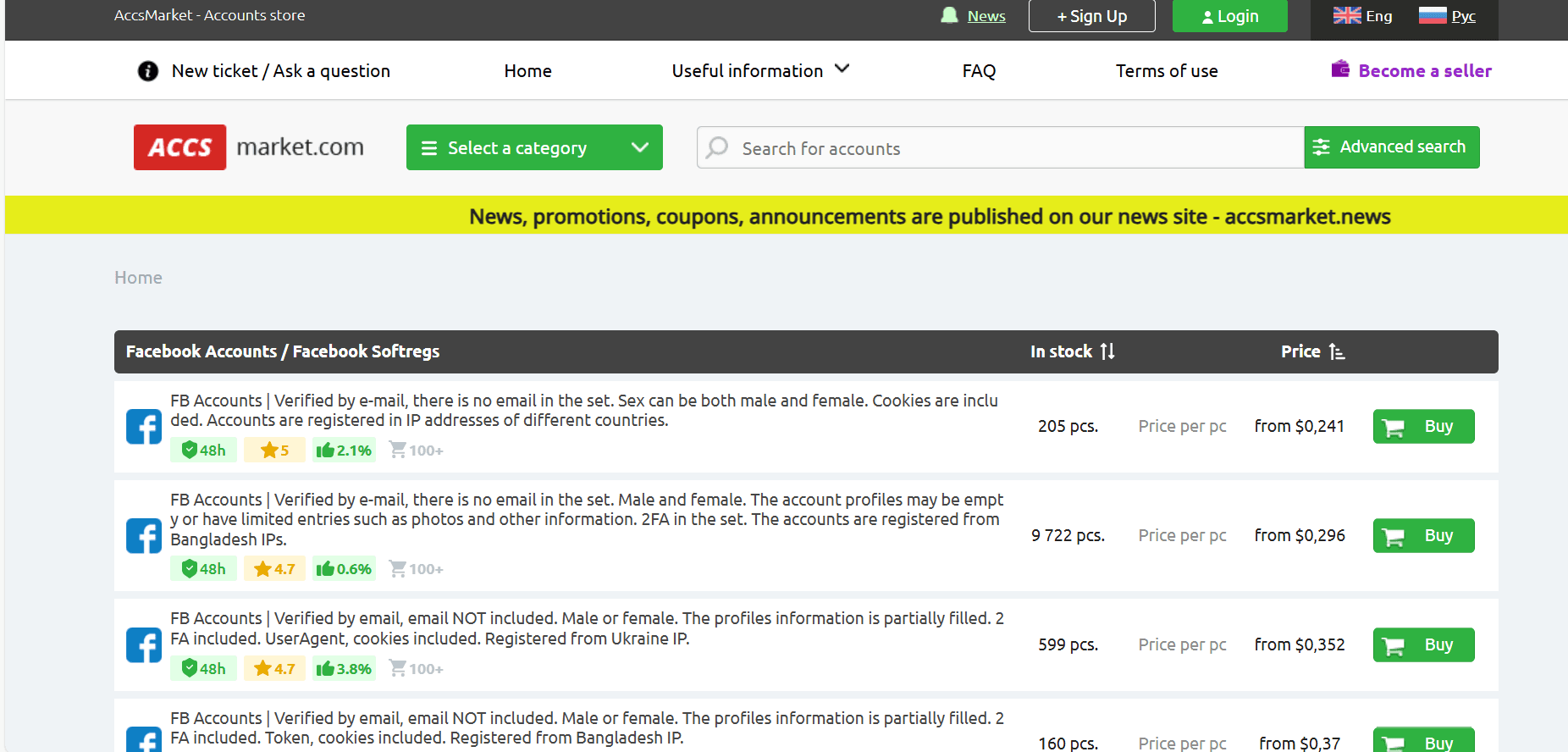Click the News bell icon
This screenshot has height=752, width=1568.
pos(950,15)
